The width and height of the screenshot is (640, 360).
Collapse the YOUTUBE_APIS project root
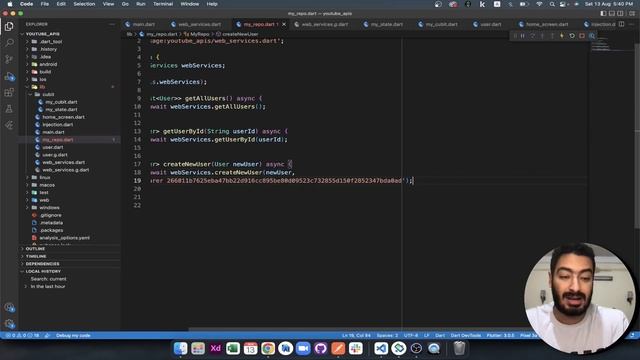coord(42,34)
